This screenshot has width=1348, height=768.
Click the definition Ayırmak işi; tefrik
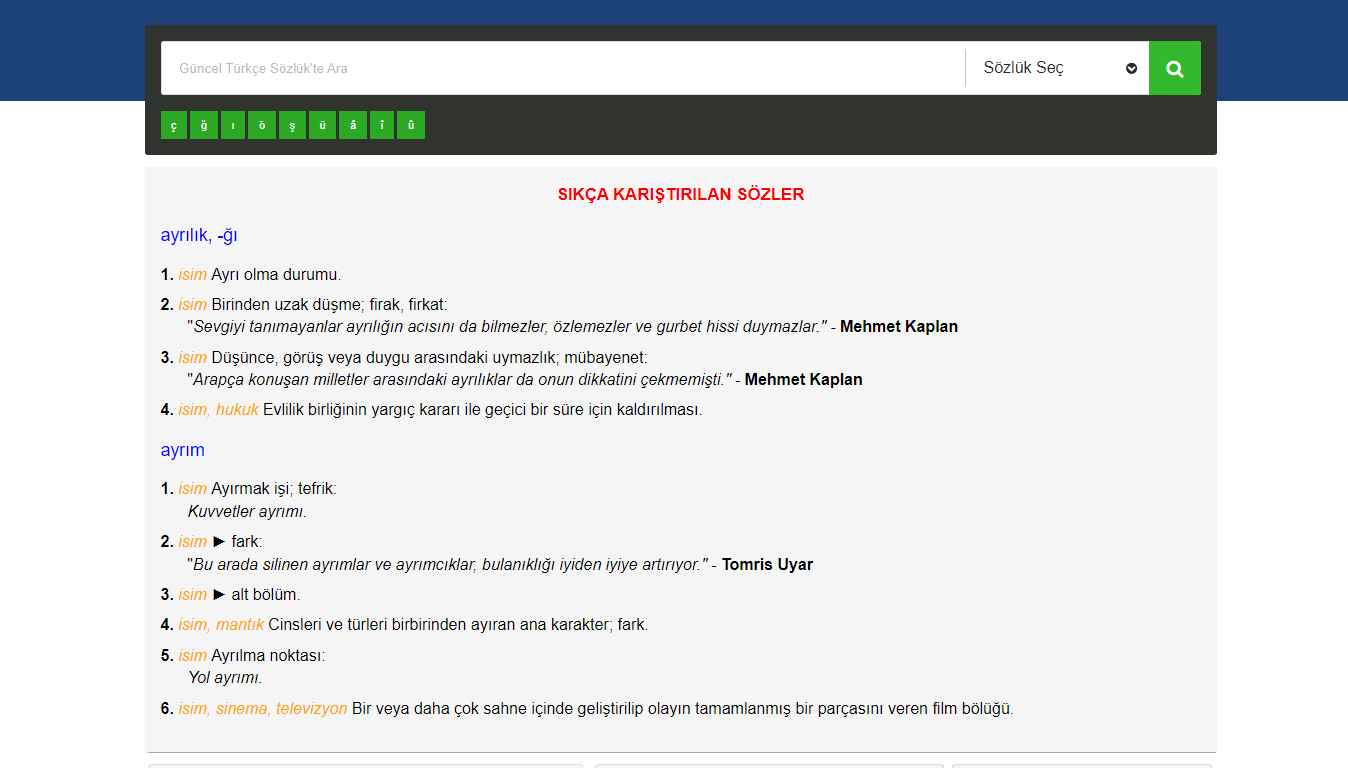[274, 489]
